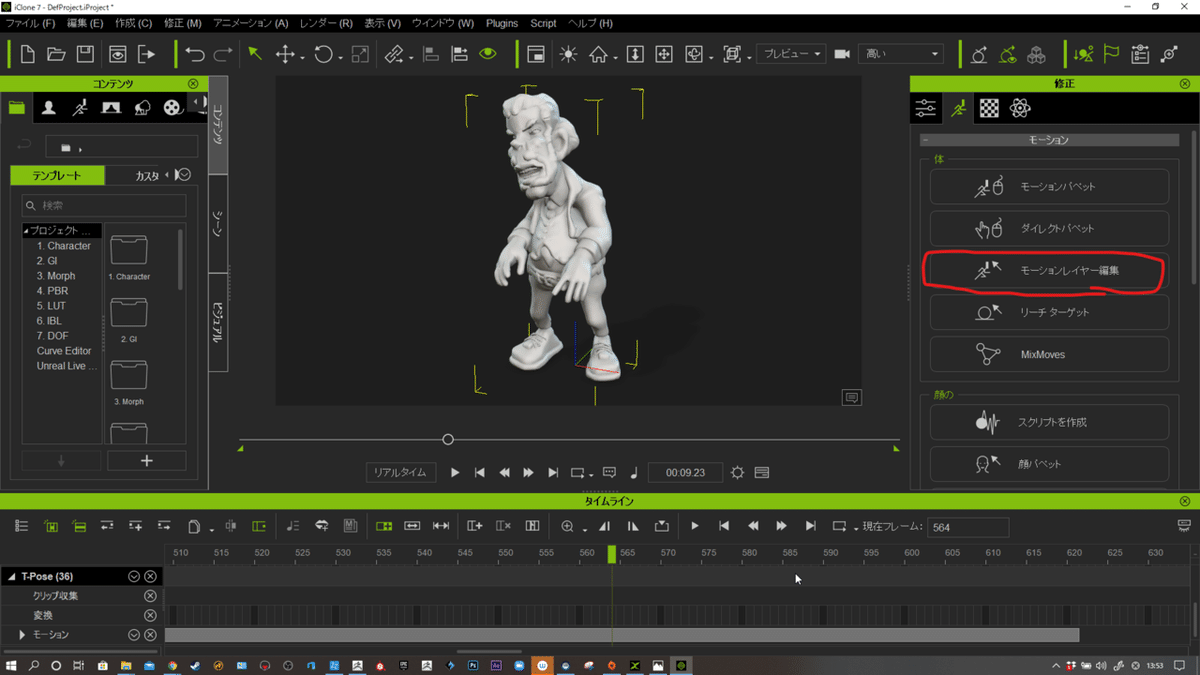Open the 高い quality dropdown
The image size is (1200, 675).
[x=902, y=54]
